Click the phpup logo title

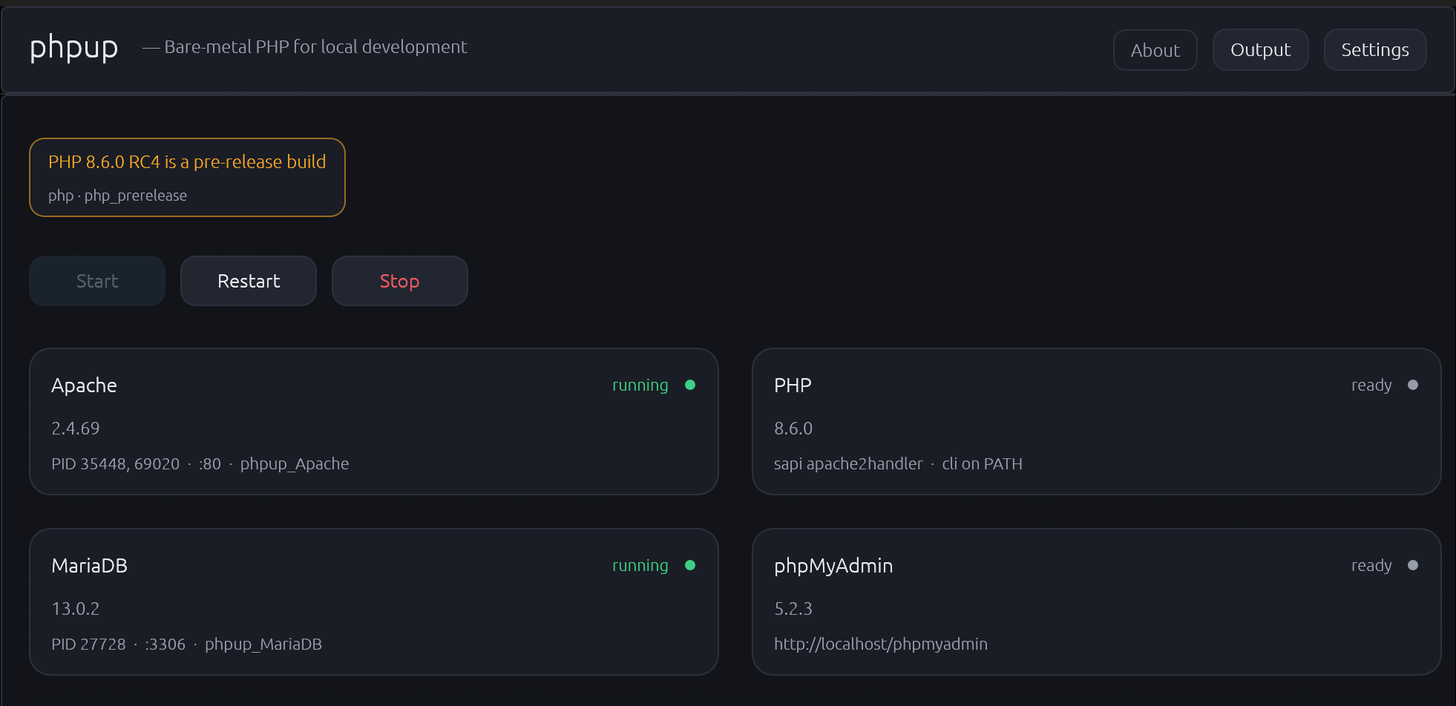click(74, 47)
